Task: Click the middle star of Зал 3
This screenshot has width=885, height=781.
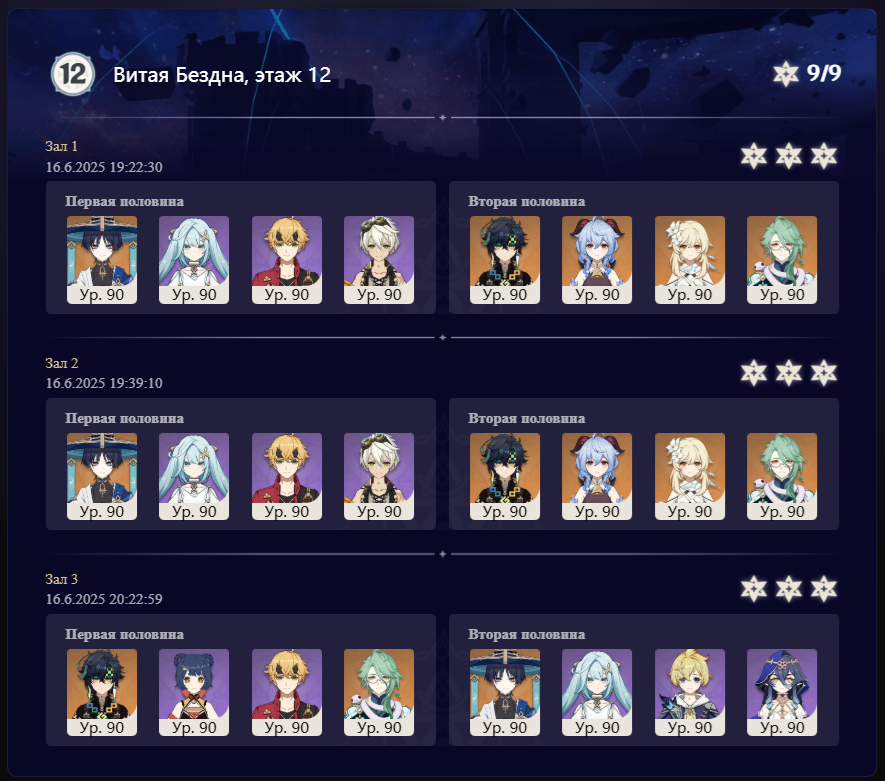Action: [788, 589]
